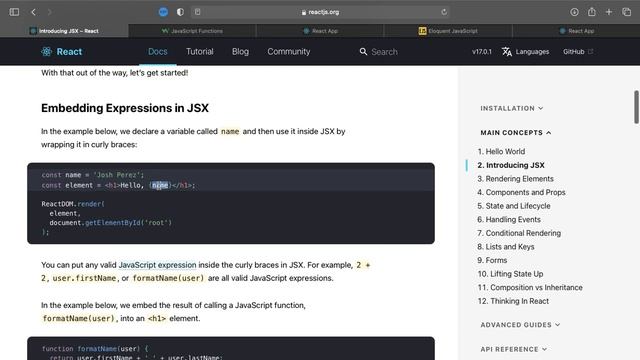Open 9. Forms in sidebar
Image resolution: width=640 pixels, height=360 pixels.
[492, 260]
